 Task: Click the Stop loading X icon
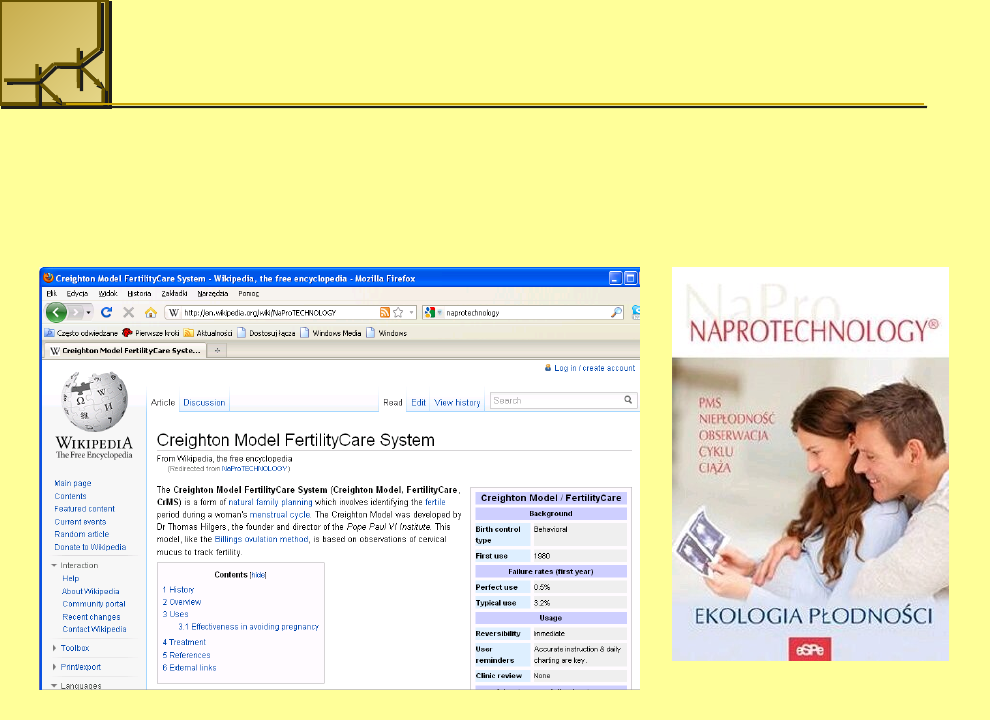click(128, 312)
